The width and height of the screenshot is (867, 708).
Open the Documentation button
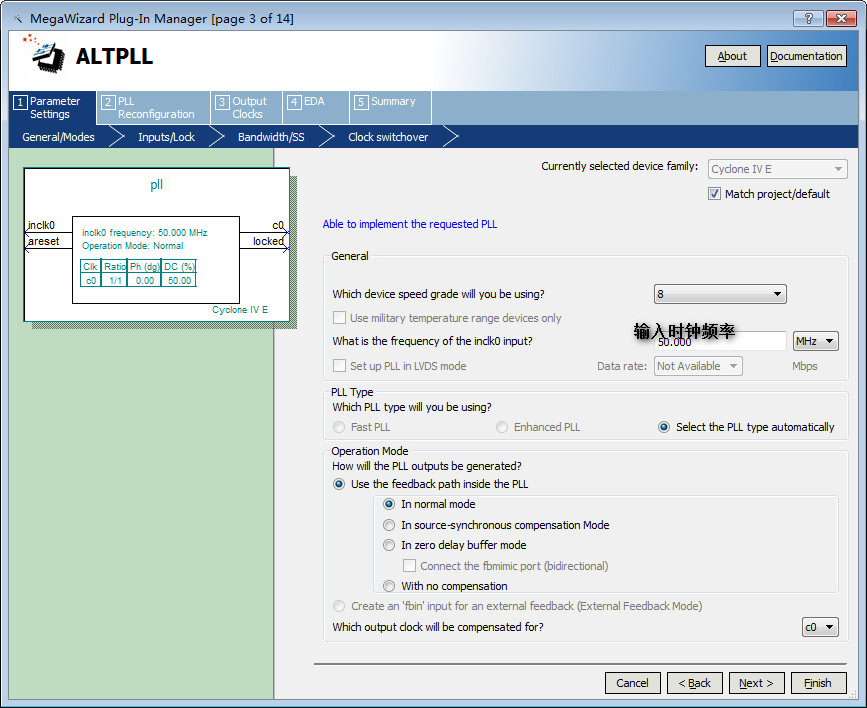coord(806,56)
